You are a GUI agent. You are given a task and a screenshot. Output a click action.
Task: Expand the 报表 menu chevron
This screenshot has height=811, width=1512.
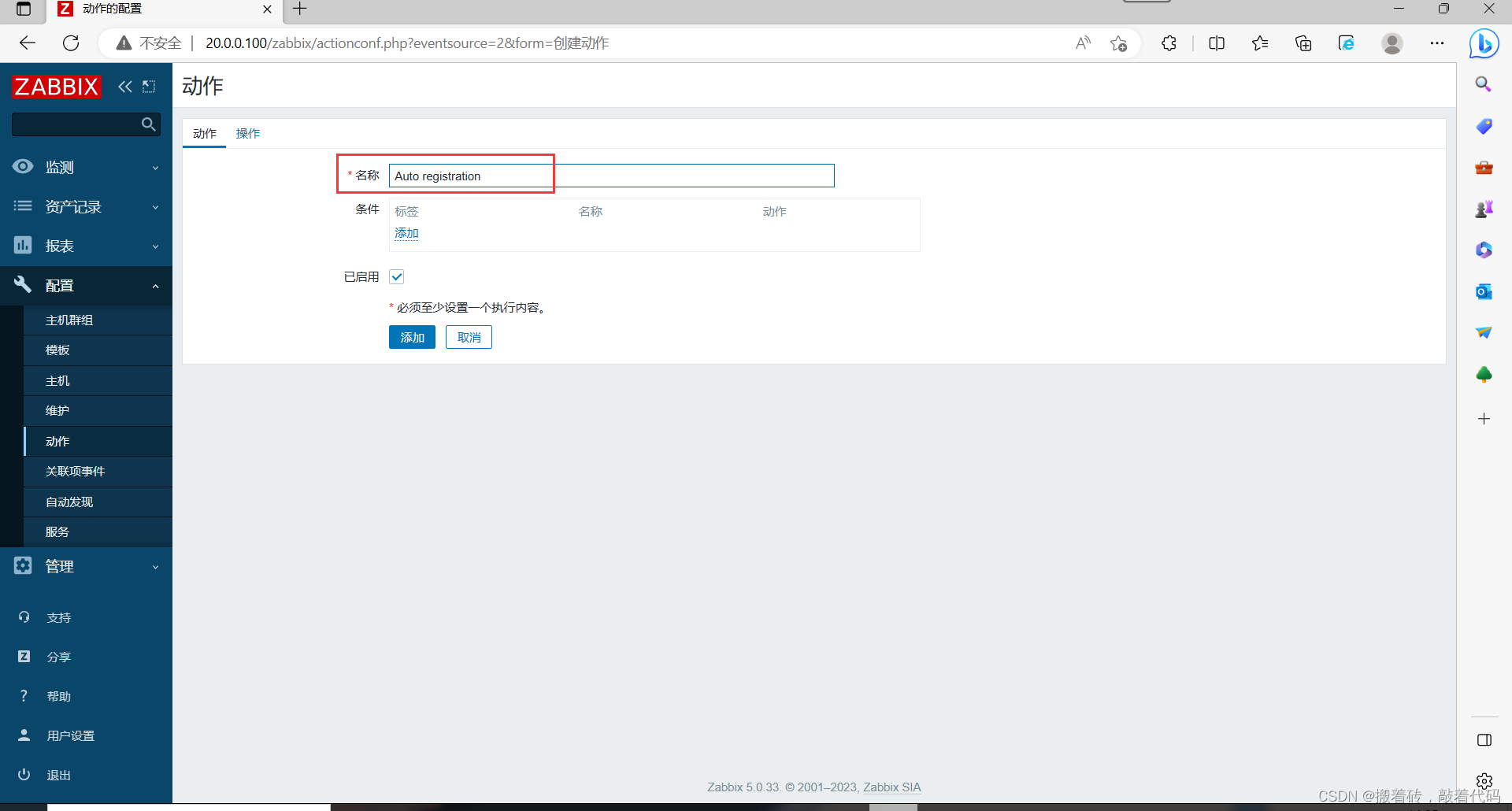[x=155, y=246]
